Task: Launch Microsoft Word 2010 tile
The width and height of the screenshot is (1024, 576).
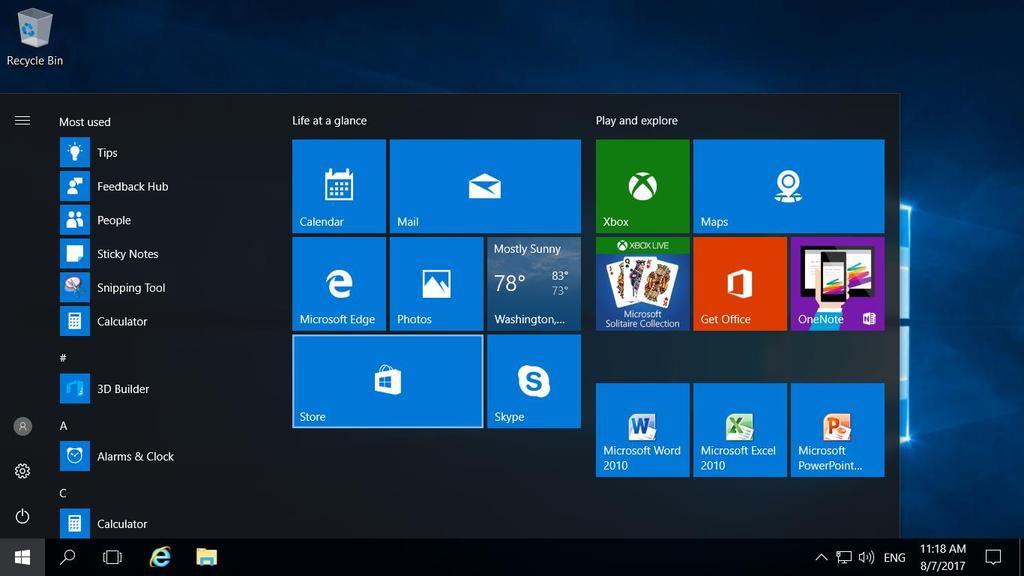Action: [643, 430]
